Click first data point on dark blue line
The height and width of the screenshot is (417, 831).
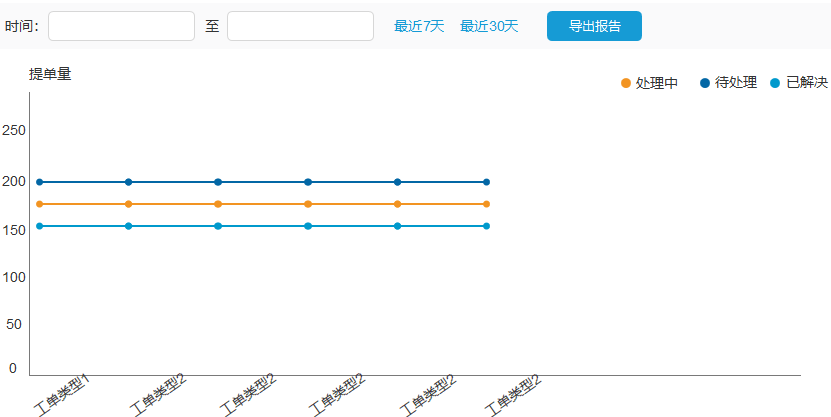[39, 182]
